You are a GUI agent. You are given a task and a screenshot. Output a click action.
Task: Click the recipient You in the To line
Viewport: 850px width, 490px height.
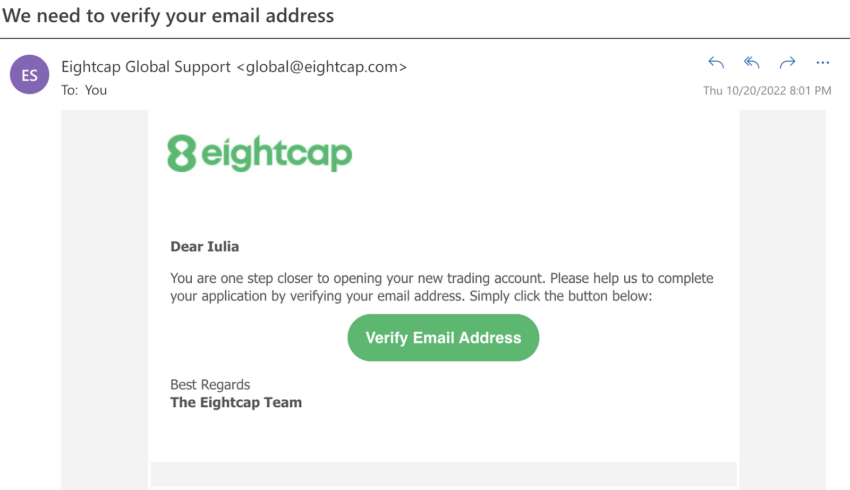96,91
